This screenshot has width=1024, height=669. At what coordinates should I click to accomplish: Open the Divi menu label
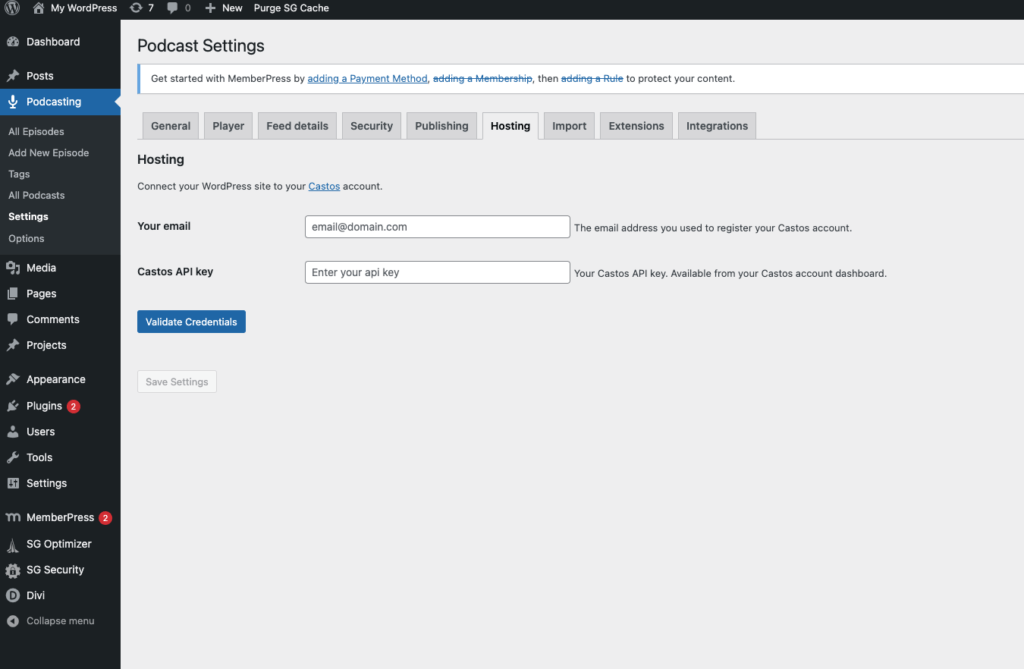coord(35,596)
